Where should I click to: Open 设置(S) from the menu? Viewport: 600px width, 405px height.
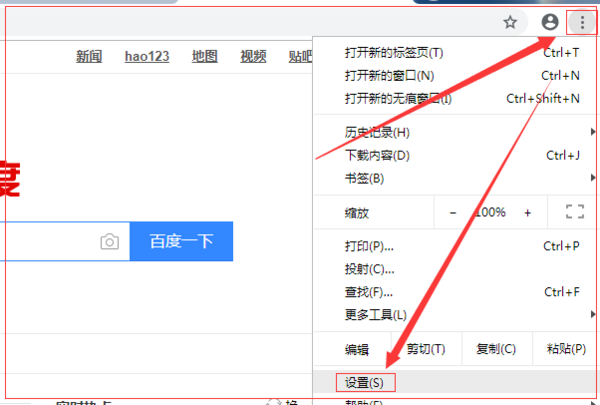(x=364, y=382)
